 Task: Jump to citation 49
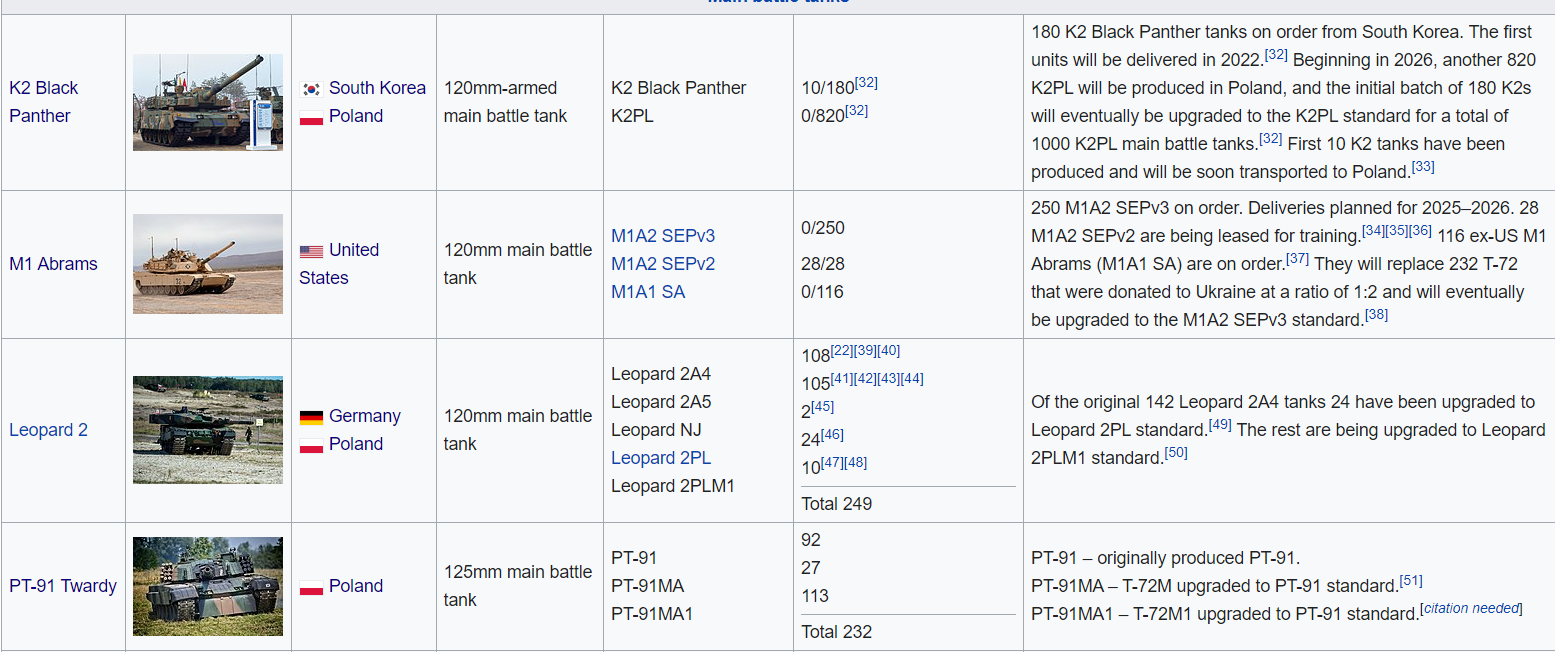coord(1220,425)
